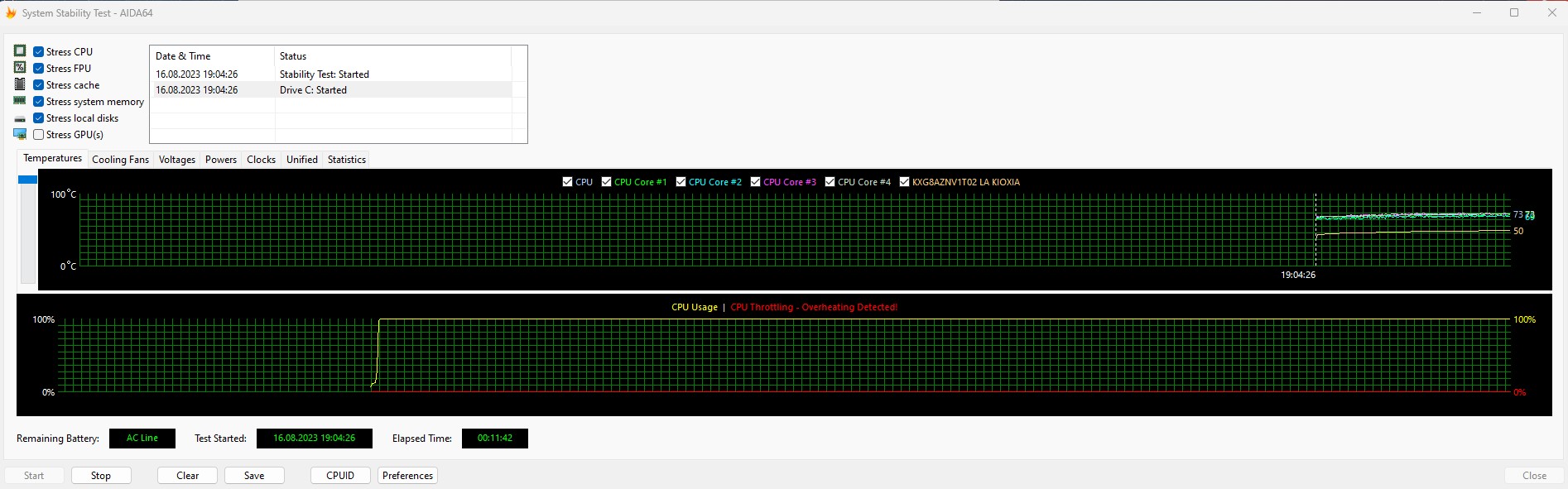Click the Clear button
1568x489 pixels.
188,476
